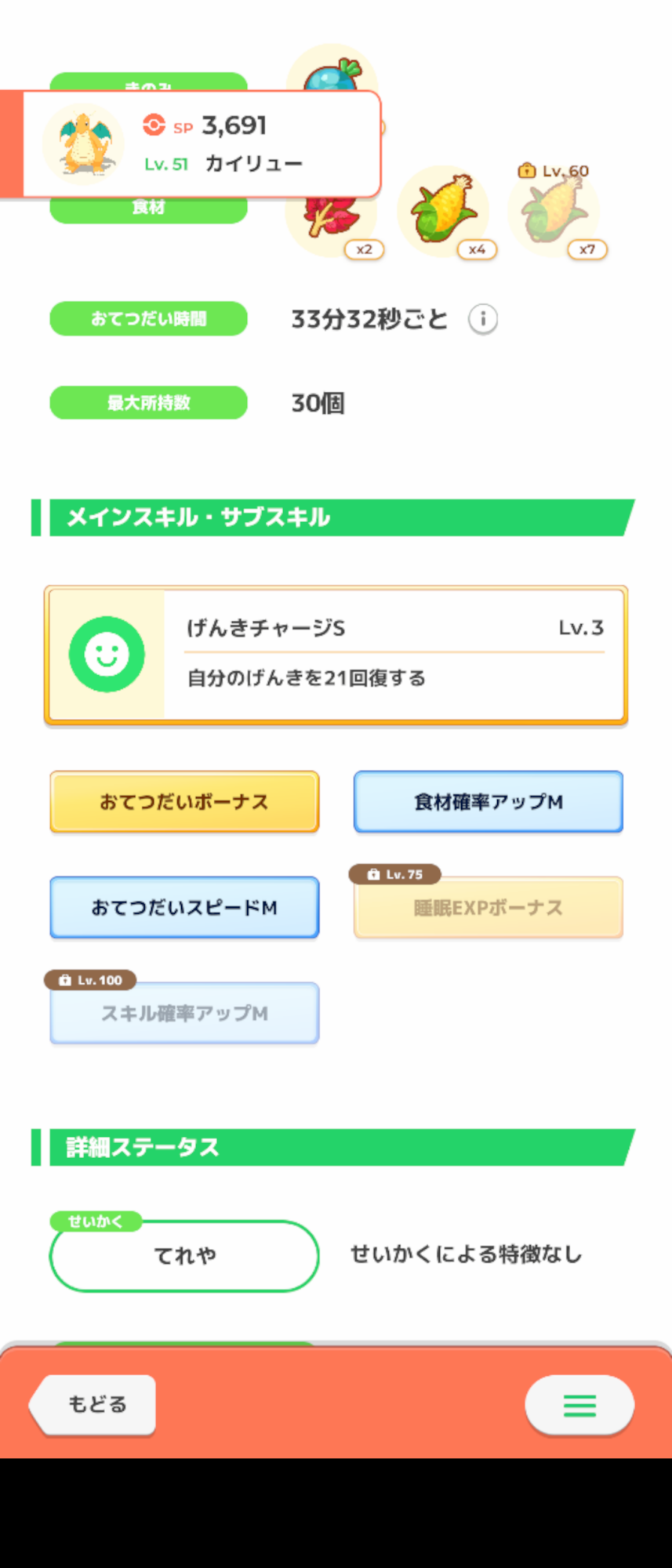
Task: Tap the locked 睡眠EXPボーナス sub skill
Action: [x=488, y=907]
